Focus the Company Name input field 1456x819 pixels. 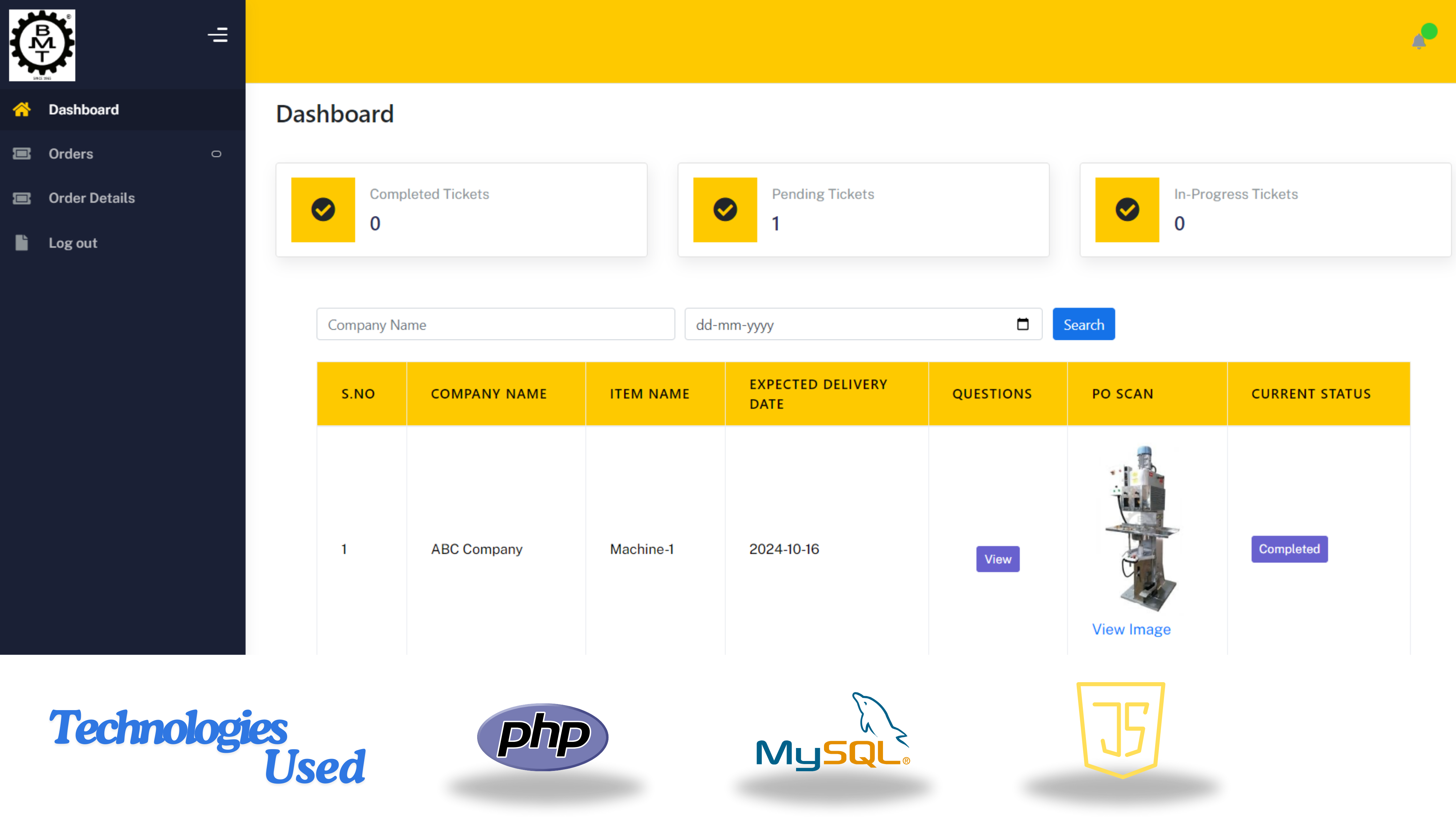tap(495, 325)
